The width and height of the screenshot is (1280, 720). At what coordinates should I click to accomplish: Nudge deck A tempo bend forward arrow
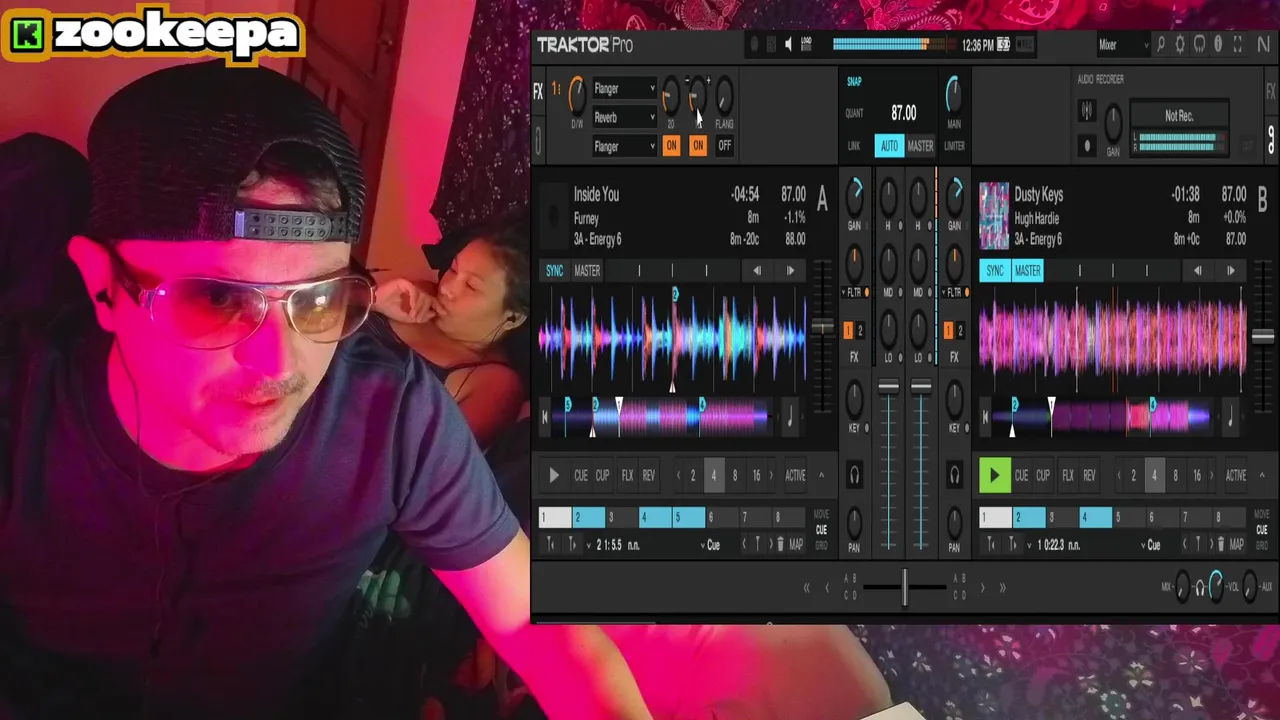pyautogui.click(x=790, y=271)
